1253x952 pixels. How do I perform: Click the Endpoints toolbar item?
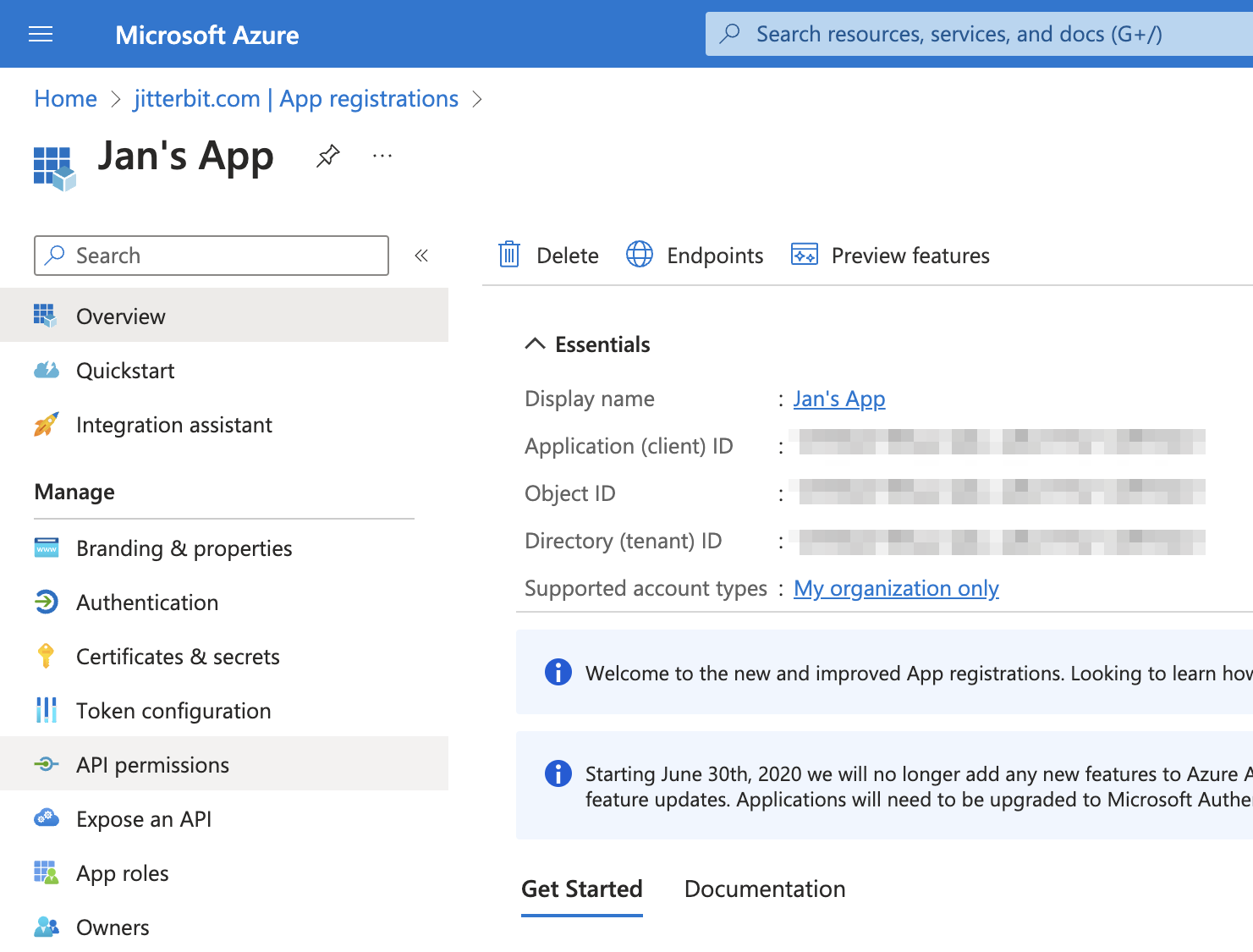click(694, 255)
